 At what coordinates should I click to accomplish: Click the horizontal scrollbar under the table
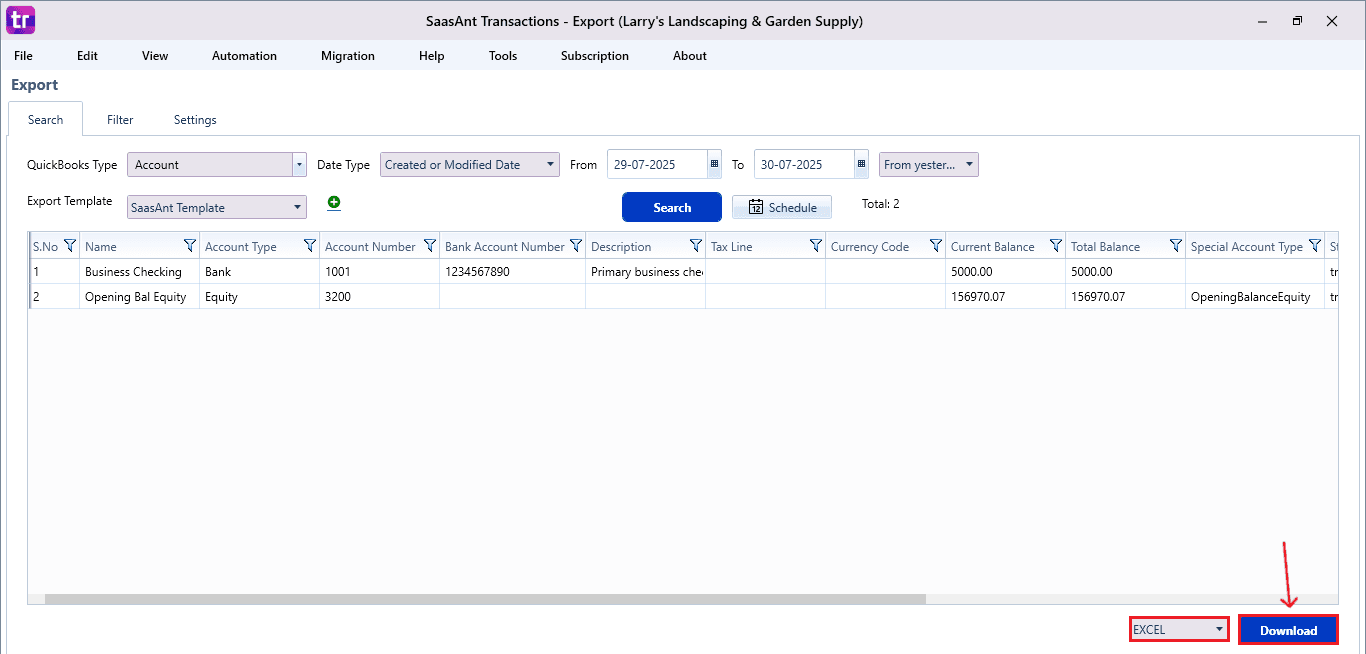tap(485, 599)
